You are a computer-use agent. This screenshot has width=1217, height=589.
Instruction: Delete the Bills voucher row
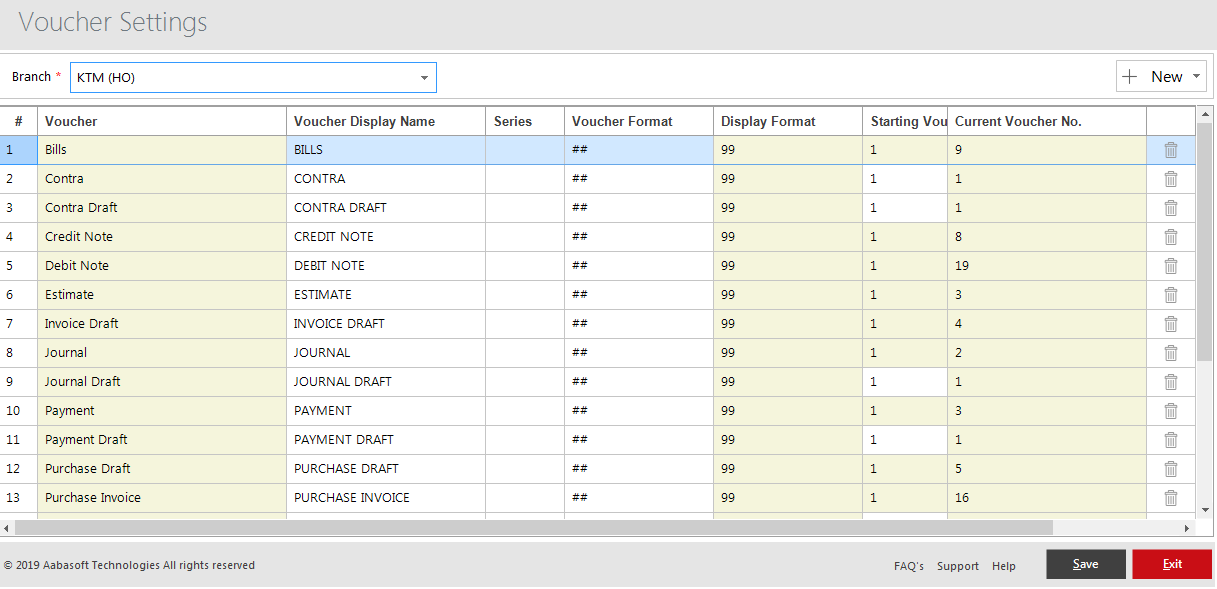tap(1171, 149)
